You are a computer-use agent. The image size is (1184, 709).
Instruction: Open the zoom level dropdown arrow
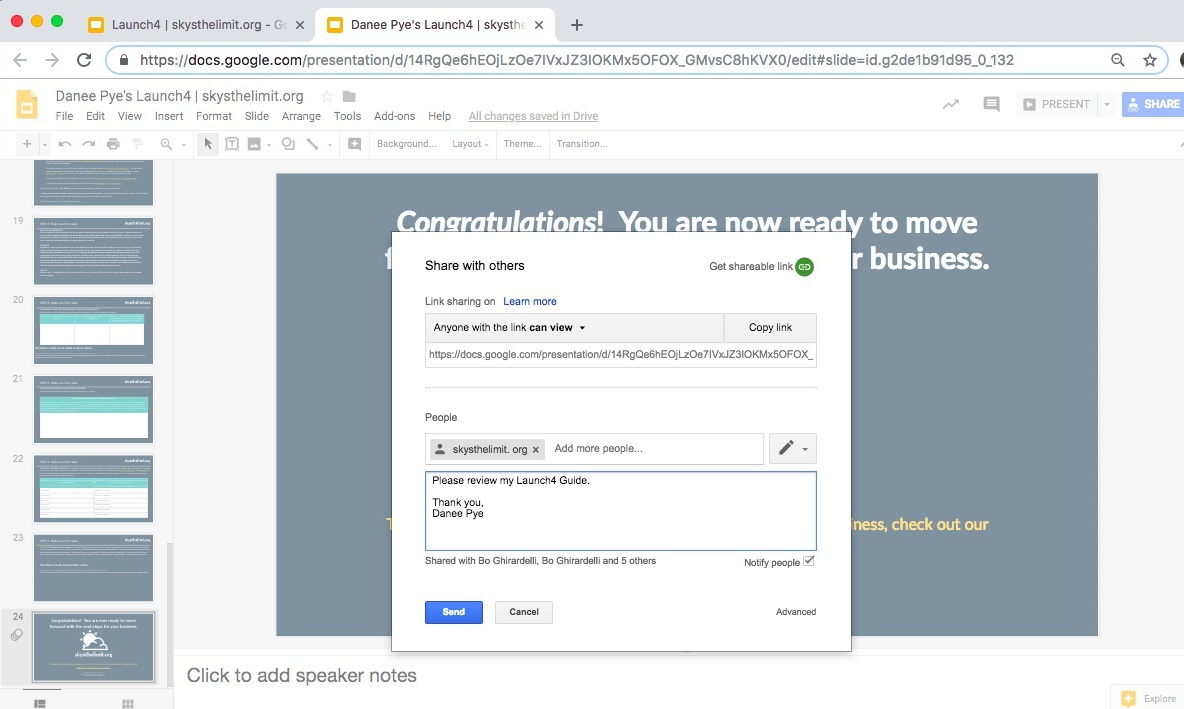(x=183, y=144)
